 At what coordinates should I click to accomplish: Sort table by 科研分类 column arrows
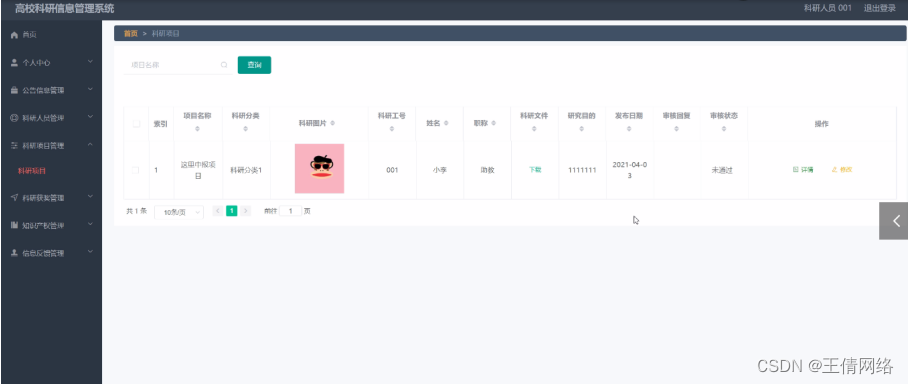246,129
